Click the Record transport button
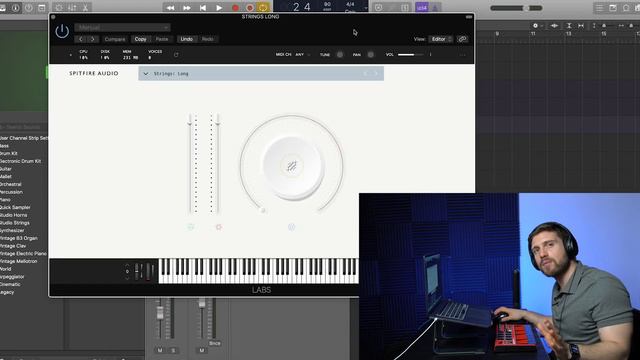The width and height of the screenshot is (640, 360). pyautogui.click(x=235, y=7)
